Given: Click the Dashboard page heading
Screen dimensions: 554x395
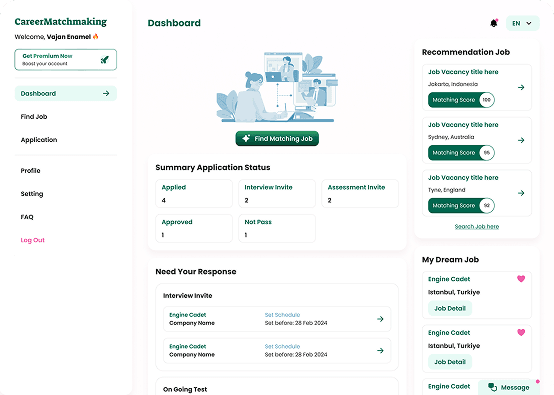Looking at the screenshot, I should [174, 23].
